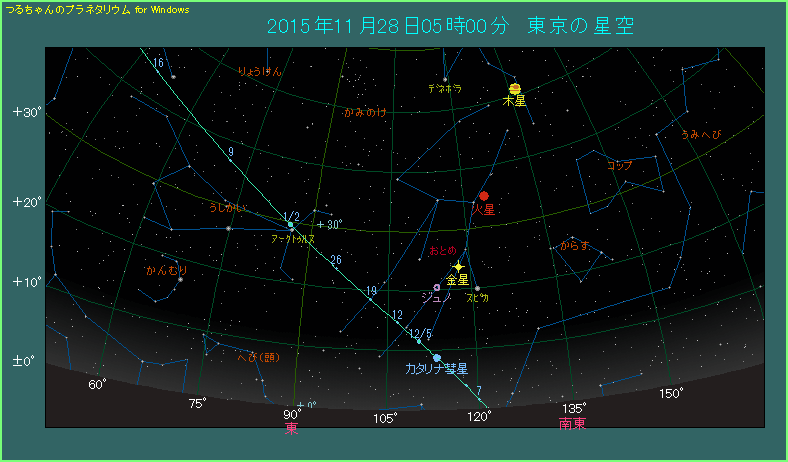Click the 東 east direction label
The image size is (788, 462).
pyautogui.click(x=291, y=429)
